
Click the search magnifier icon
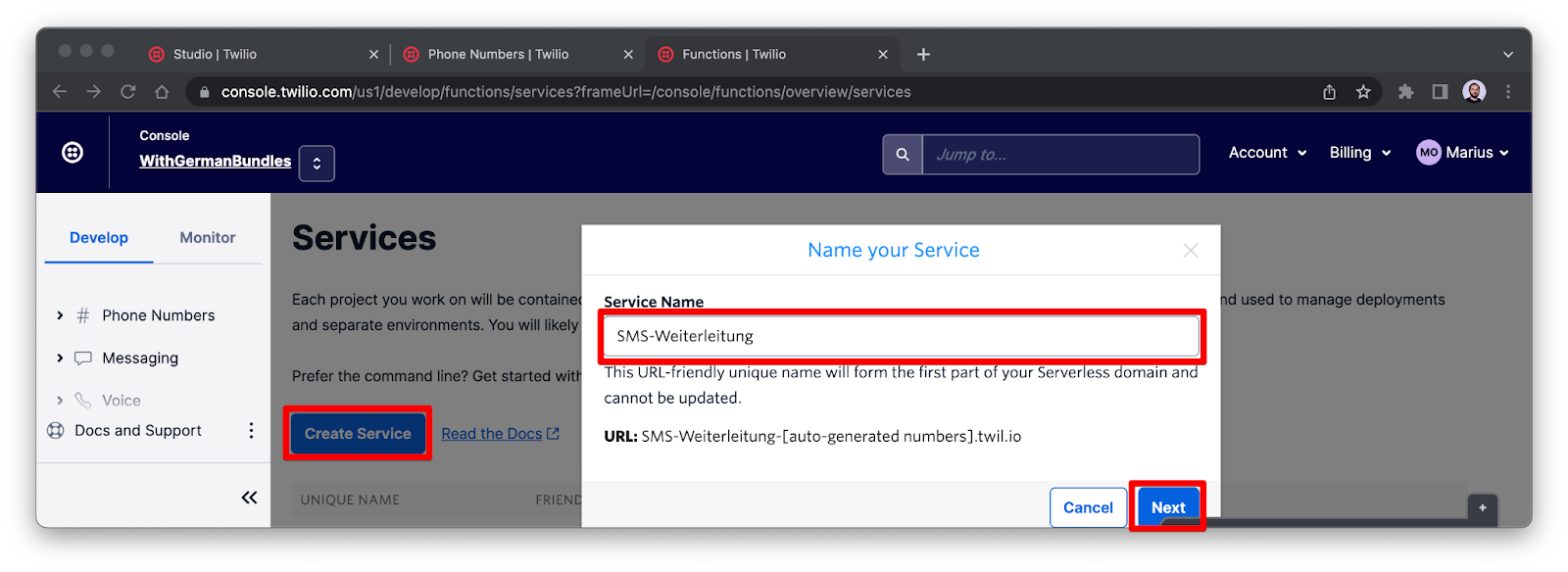(x=903, y=155)
